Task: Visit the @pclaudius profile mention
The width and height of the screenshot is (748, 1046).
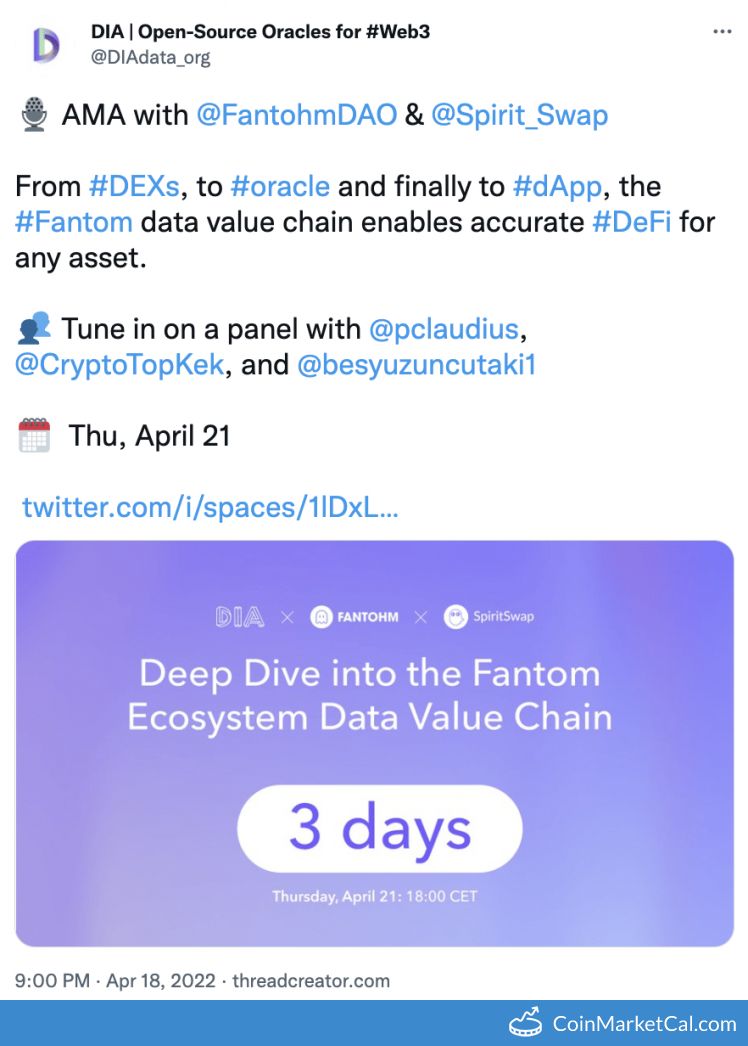Action: pyautogui.click(x=446, y=328)
